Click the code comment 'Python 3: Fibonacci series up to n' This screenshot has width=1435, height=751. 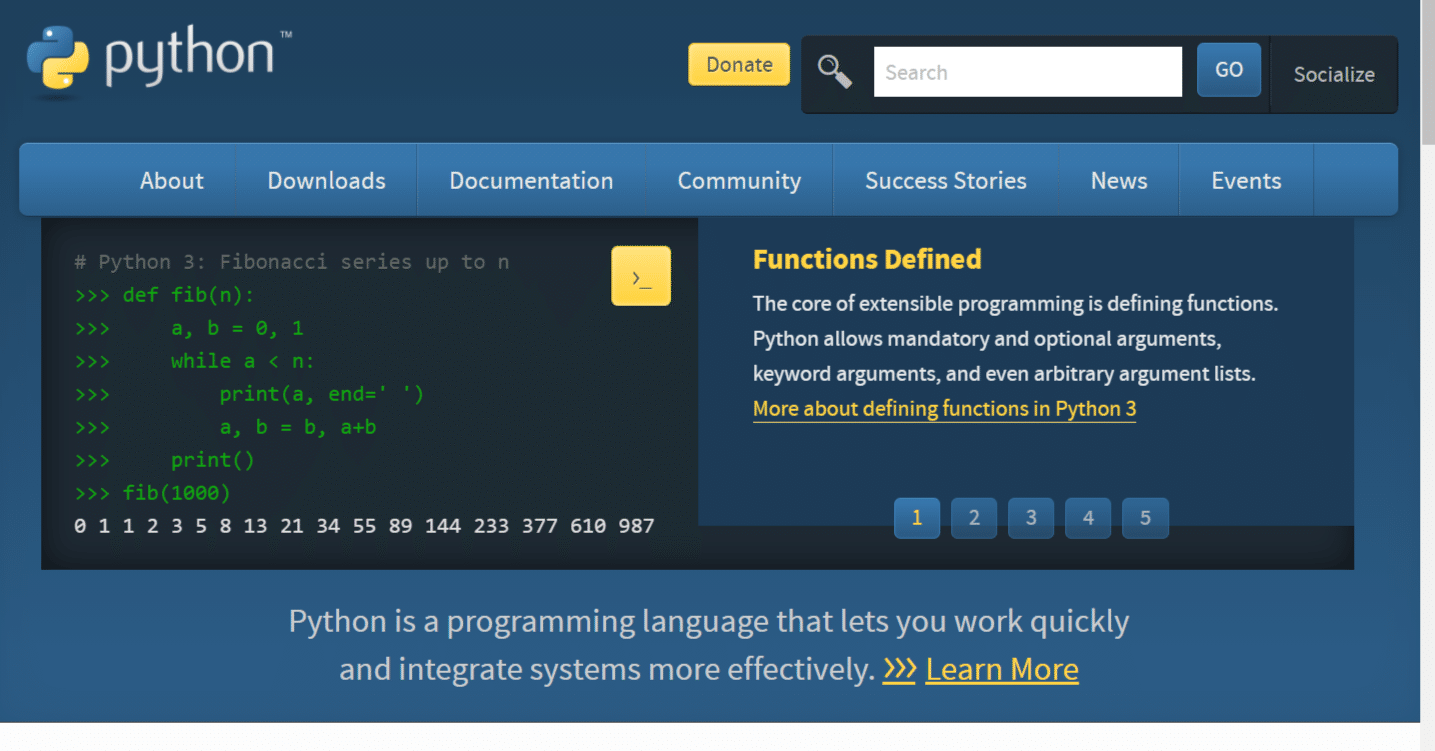pyautogui.click(x=292, y=262)
